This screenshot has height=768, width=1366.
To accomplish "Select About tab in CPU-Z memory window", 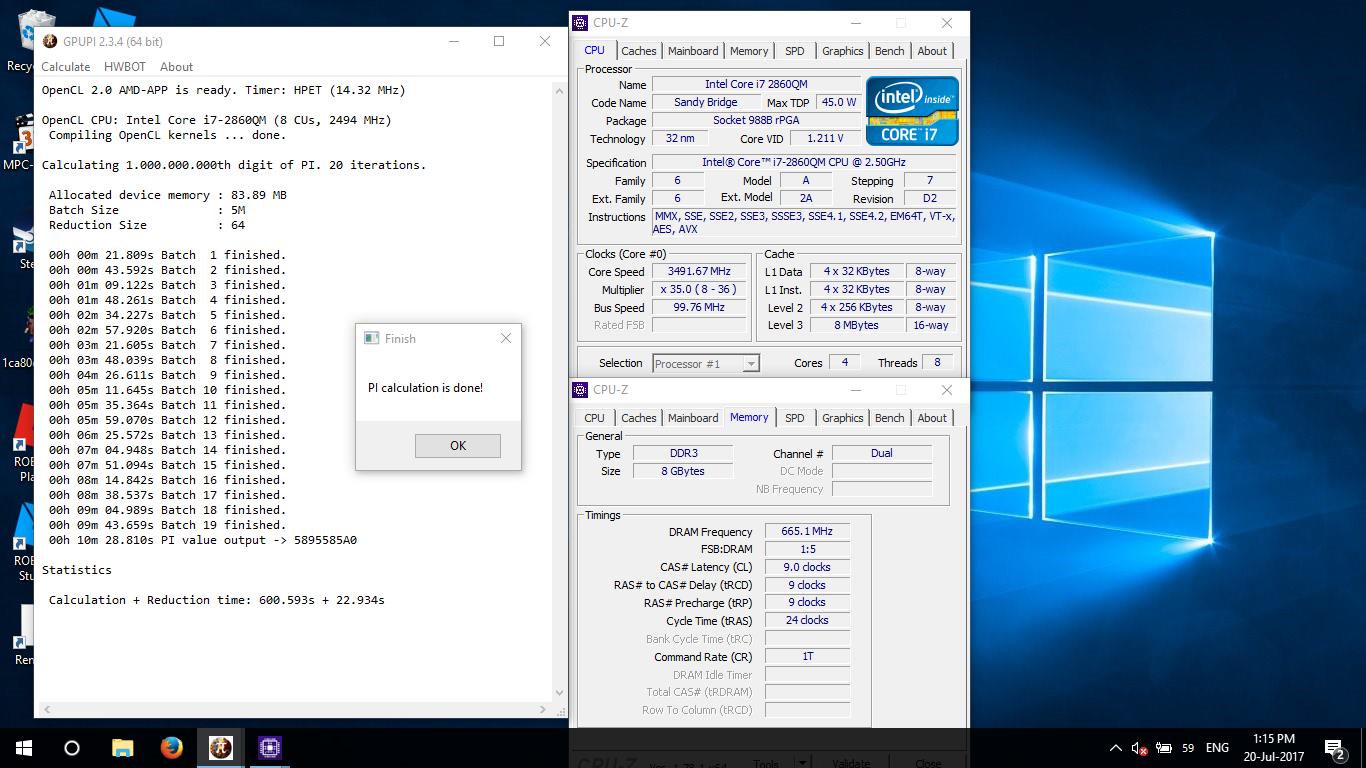I will [932, 418].
